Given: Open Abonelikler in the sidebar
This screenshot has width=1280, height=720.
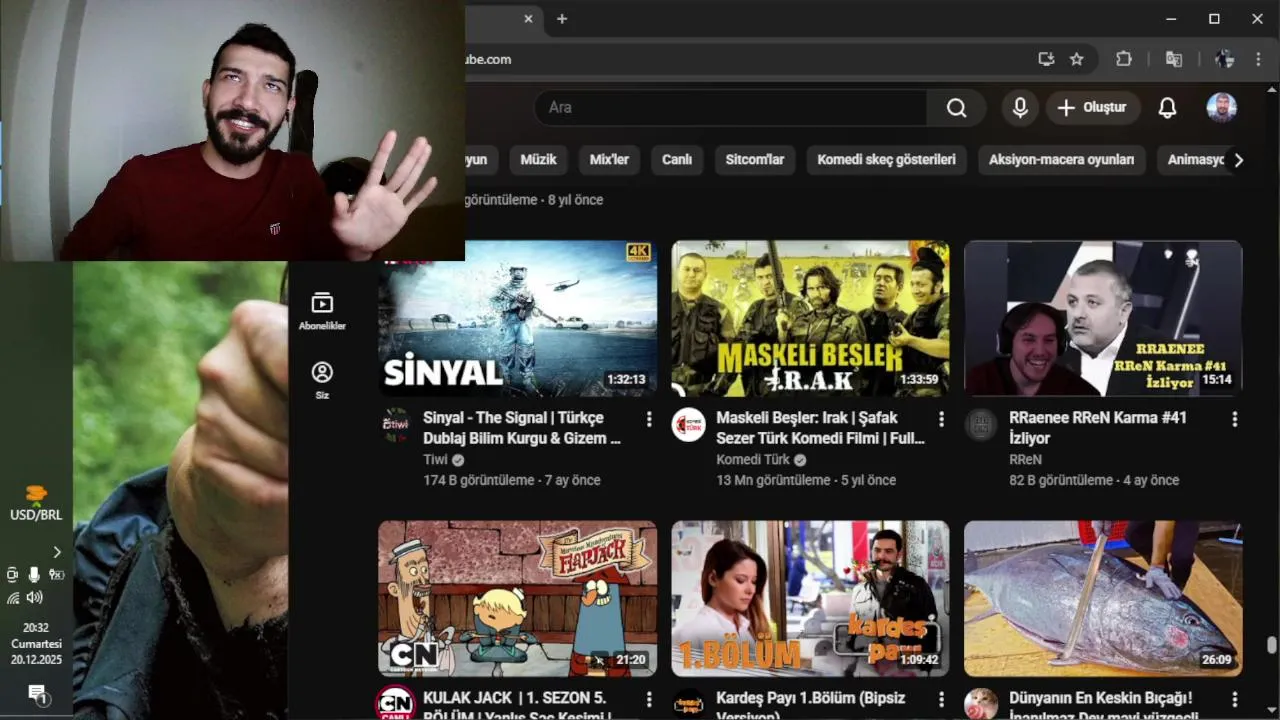Looking at the screenshot, I should click(322, 311).
